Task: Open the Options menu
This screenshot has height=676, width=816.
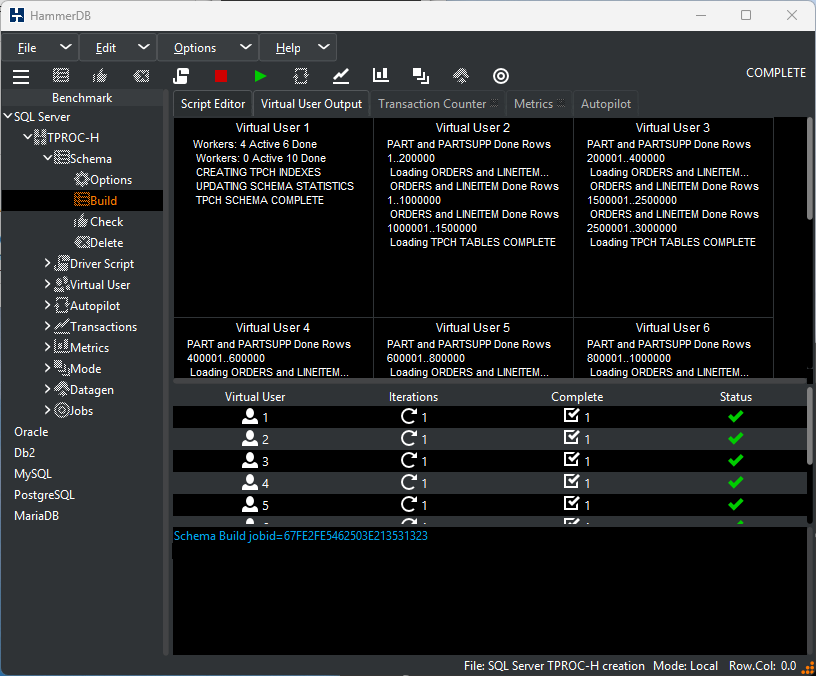Action: click(195, 48)
